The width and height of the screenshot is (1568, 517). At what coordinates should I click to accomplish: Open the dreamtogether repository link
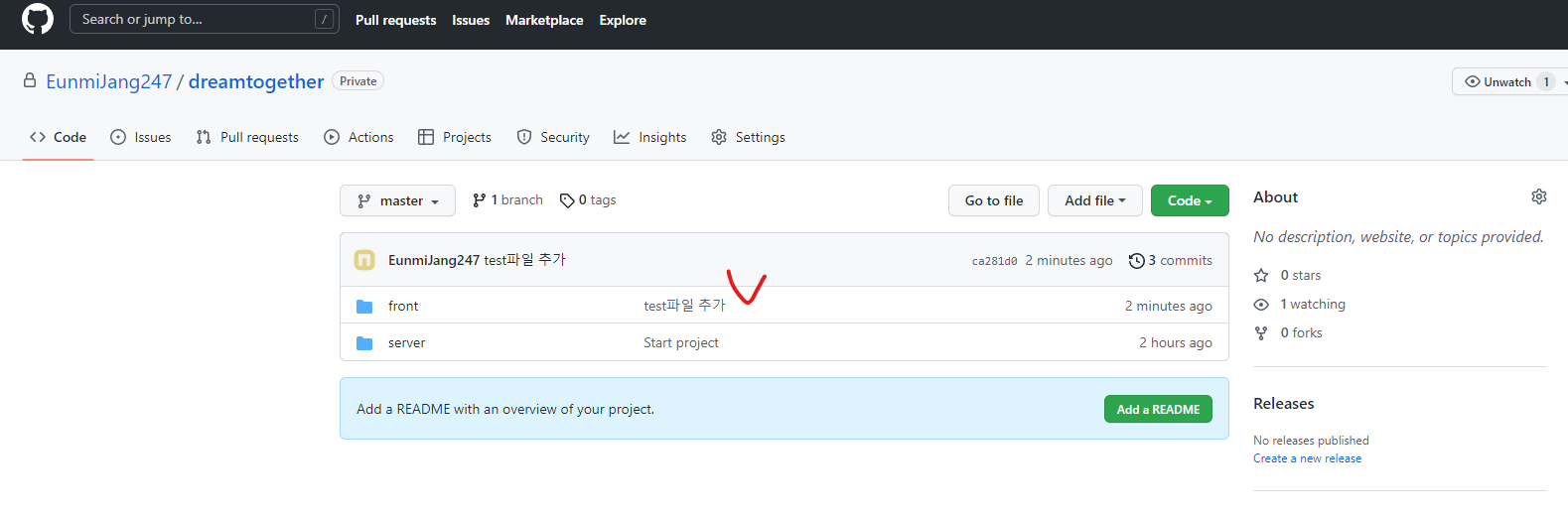(x=256, y=81)
